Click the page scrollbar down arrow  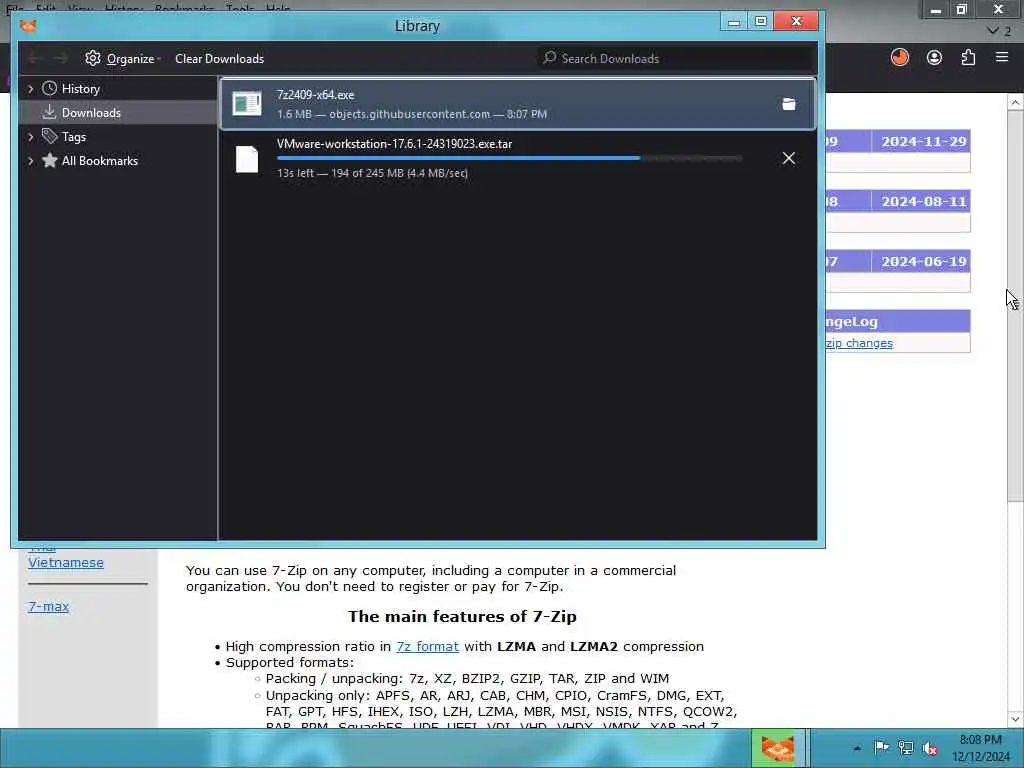coord(1015,719)
